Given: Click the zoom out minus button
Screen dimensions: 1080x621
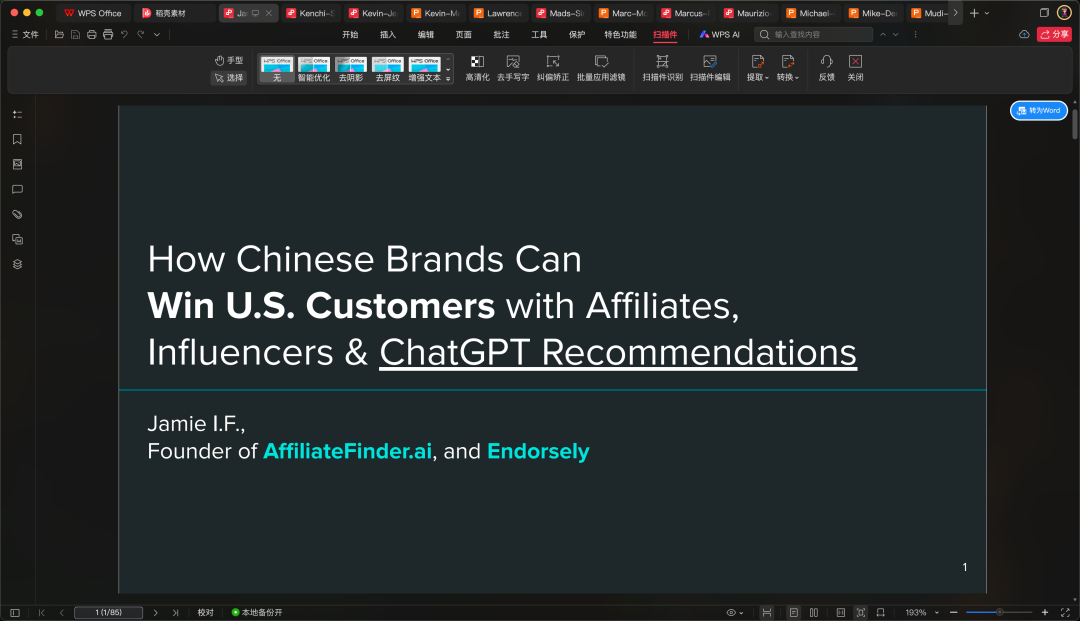Looking at the screenshot, I should (953, 612).
